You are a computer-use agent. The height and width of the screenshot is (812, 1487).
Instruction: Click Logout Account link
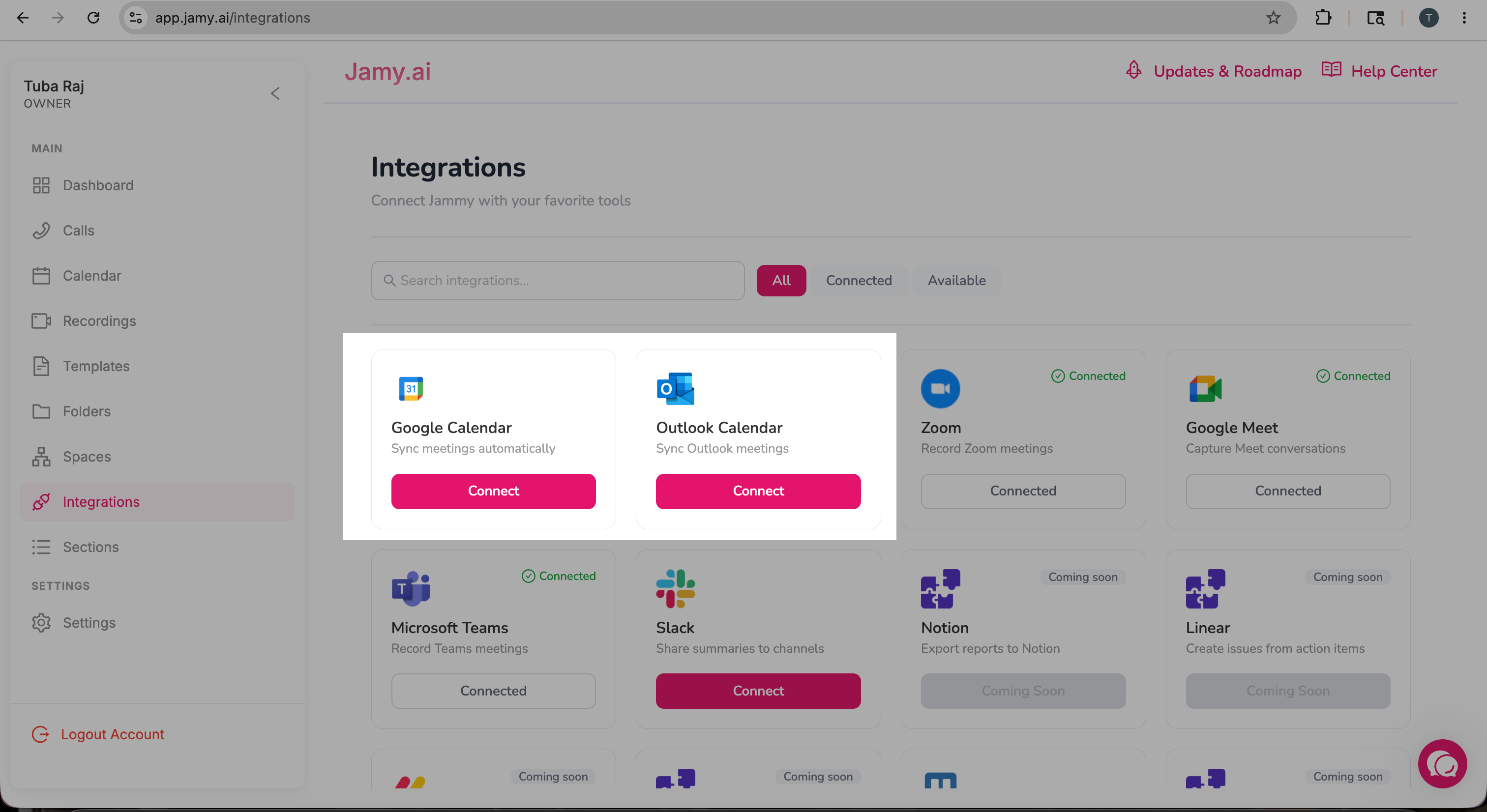pyautogui.click(x=113, y=734)
